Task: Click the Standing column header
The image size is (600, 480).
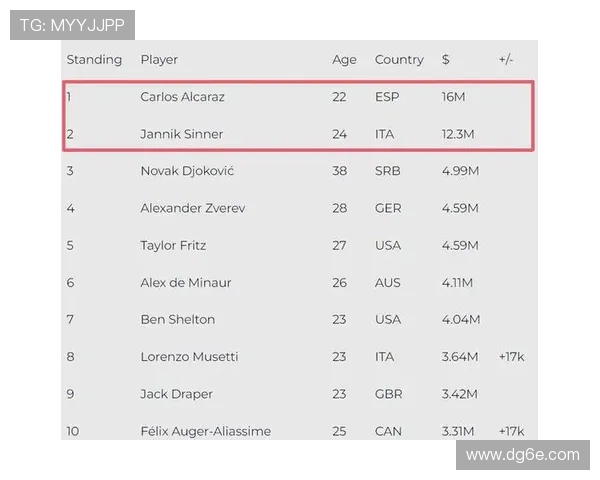Action: coord(94,60)
